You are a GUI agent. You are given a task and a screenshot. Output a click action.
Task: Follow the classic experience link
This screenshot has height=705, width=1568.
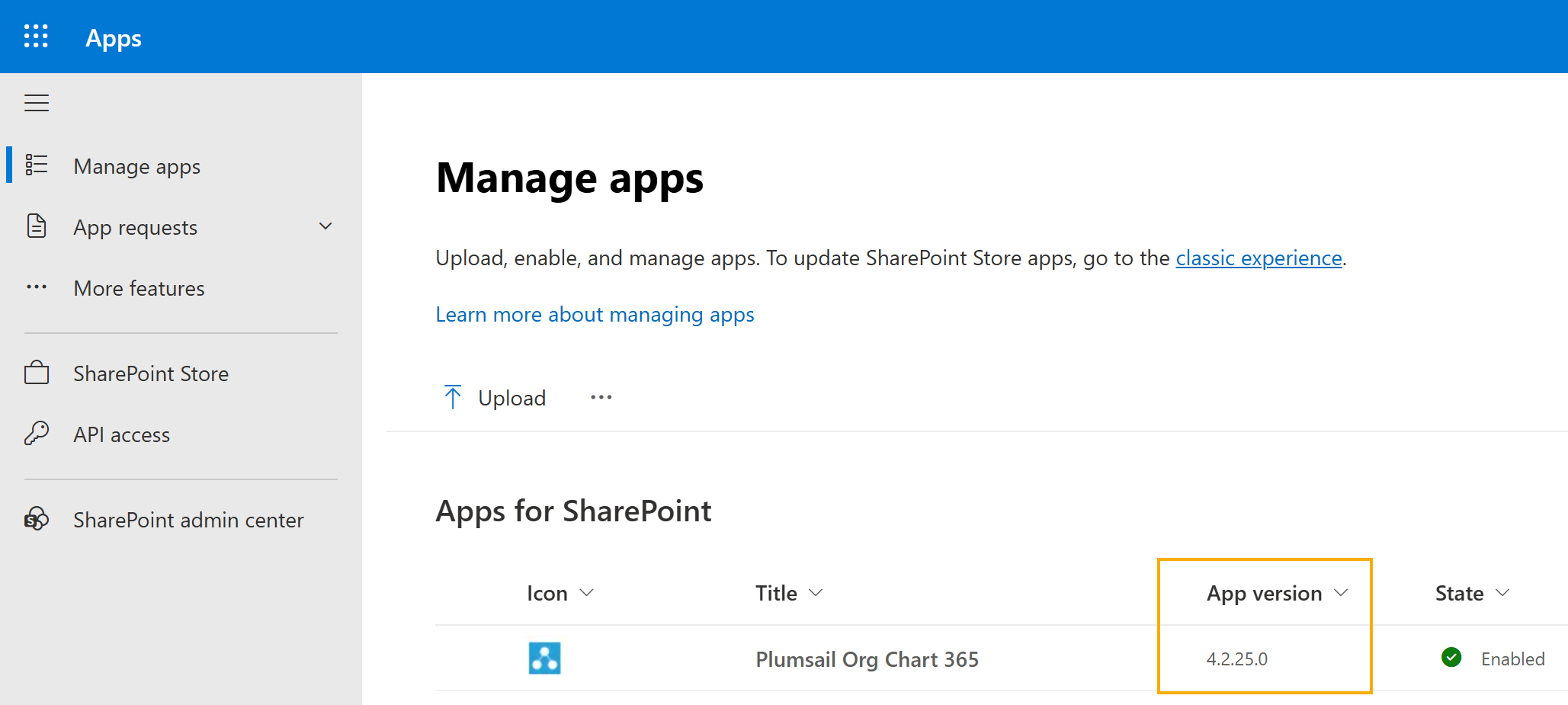coord(1259,258)
